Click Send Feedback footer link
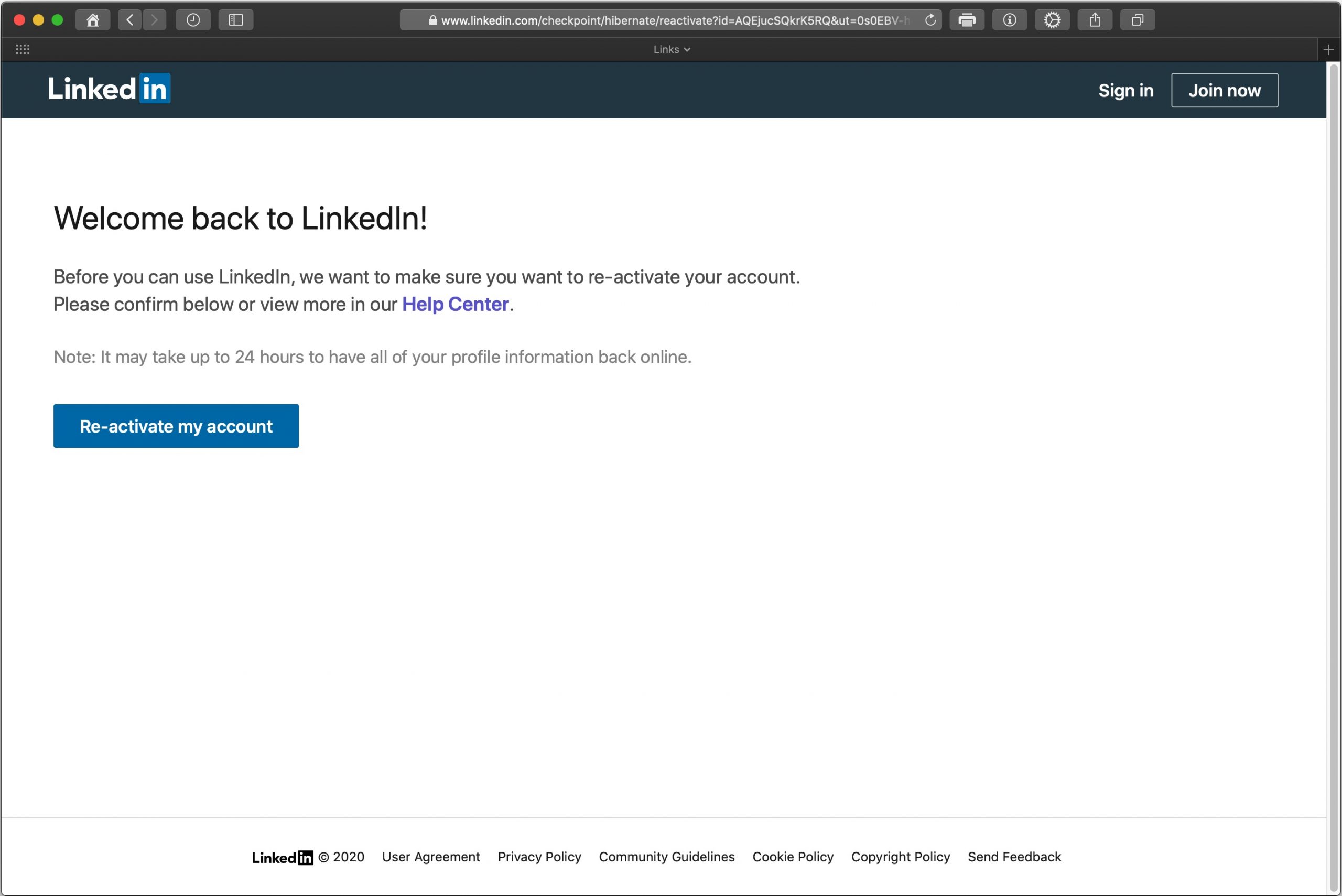The image size is (1342, 896). (x=1014, y=857)
